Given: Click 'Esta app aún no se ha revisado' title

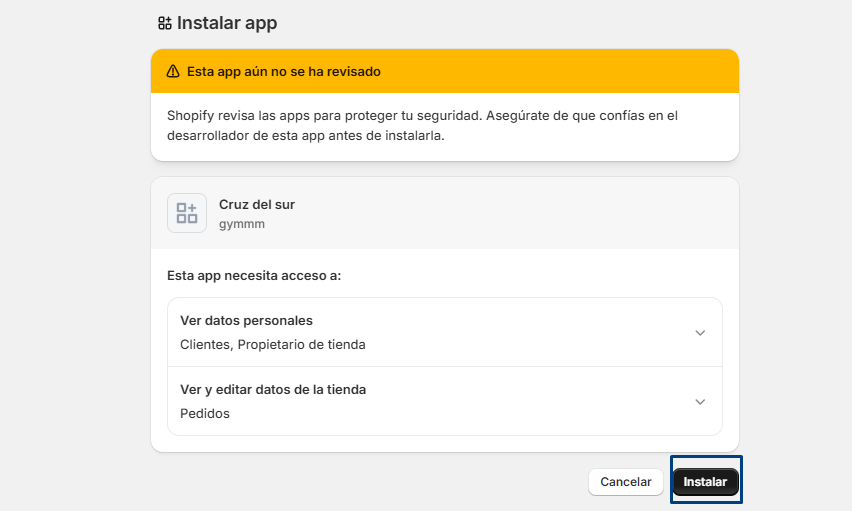Looking at the screenshot, I should pos(283,72).
